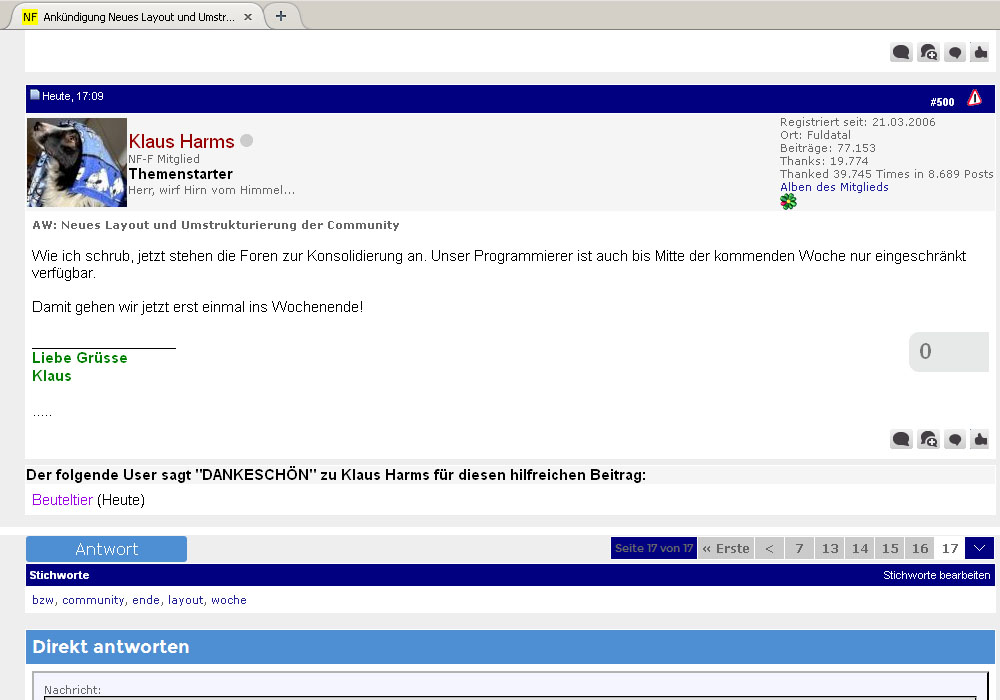Open the Stichworte bearbeiten link

[x=936, y=575]
